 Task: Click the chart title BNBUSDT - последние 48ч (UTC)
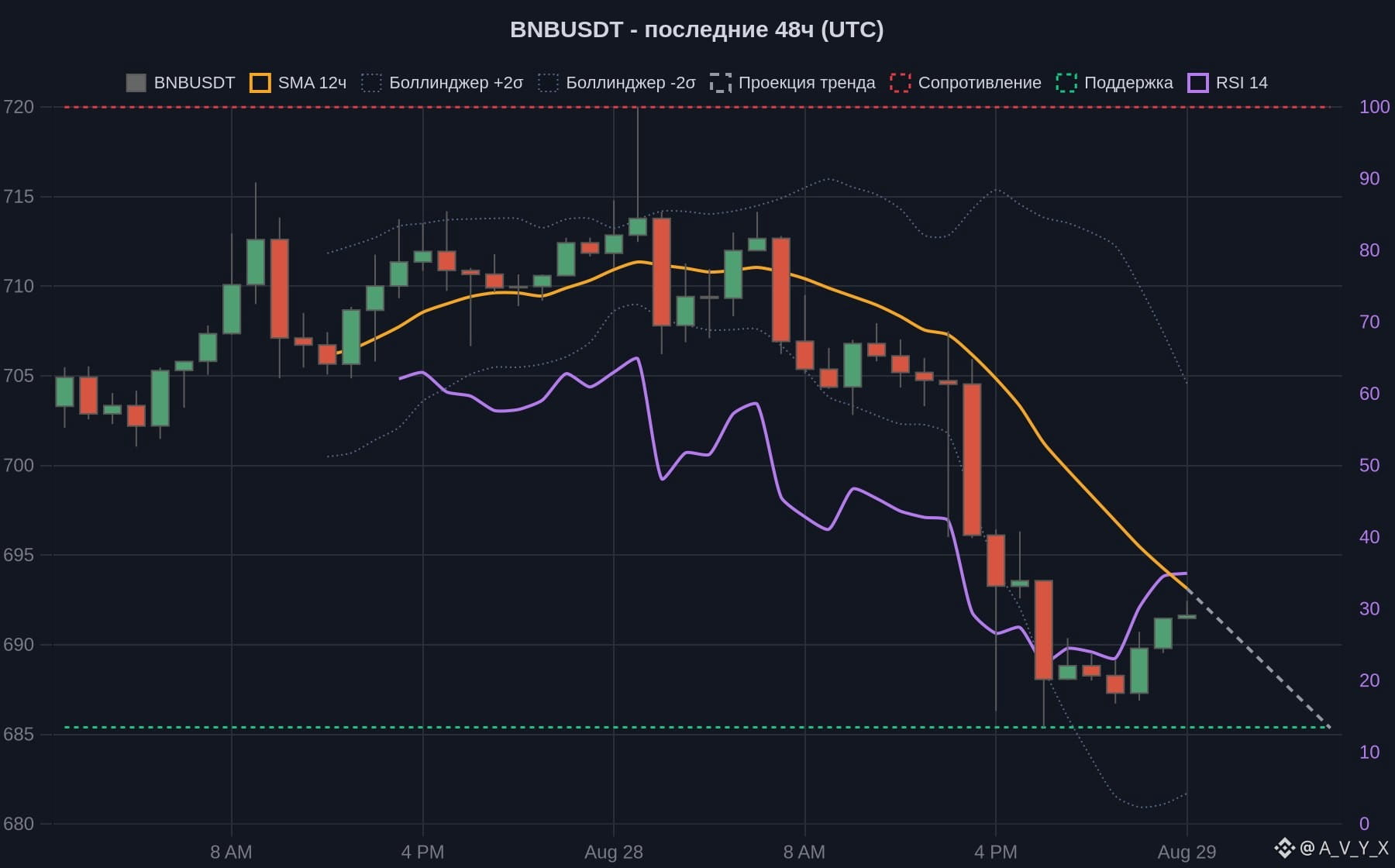tap(697, 29)
